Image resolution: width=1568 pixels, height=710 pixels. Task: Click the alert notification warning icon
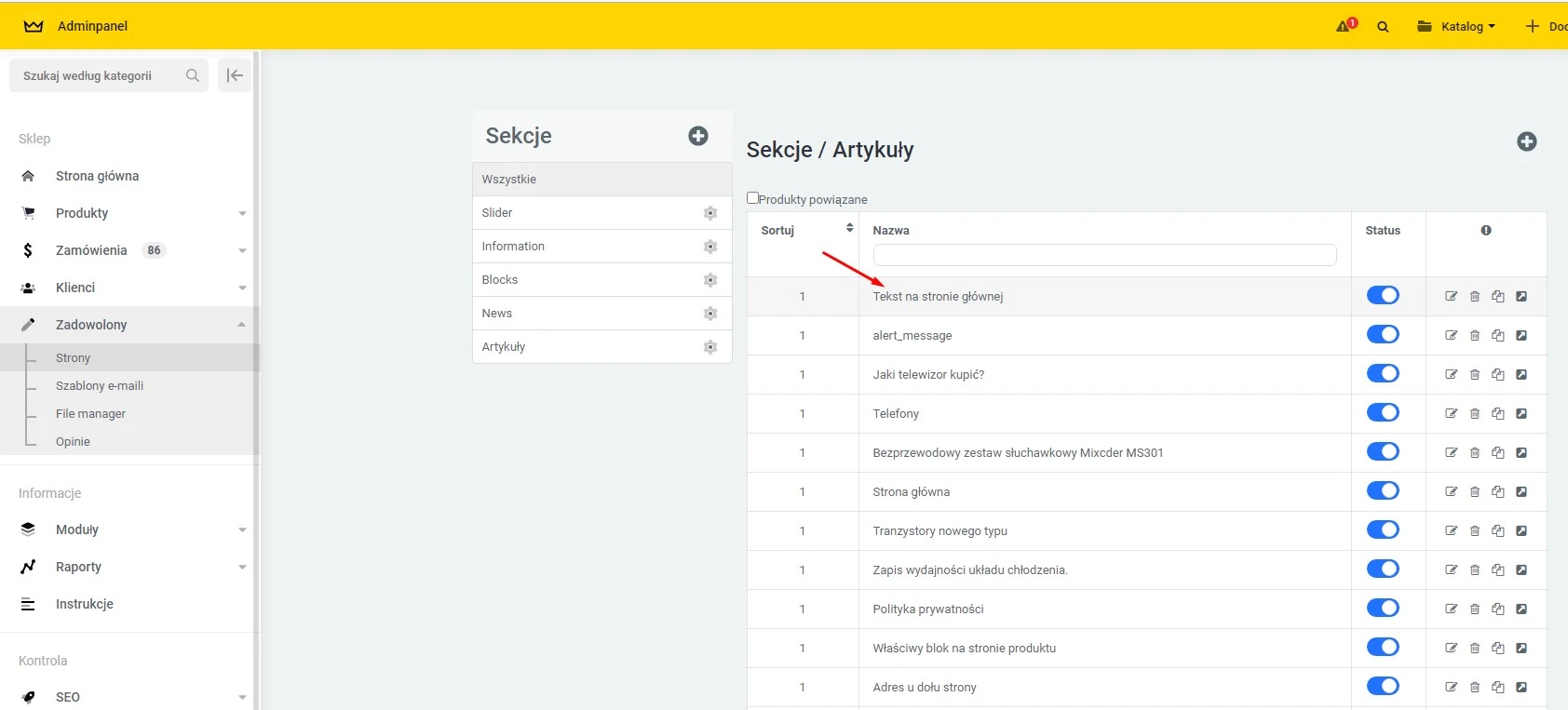click(x=1344, y=26)
